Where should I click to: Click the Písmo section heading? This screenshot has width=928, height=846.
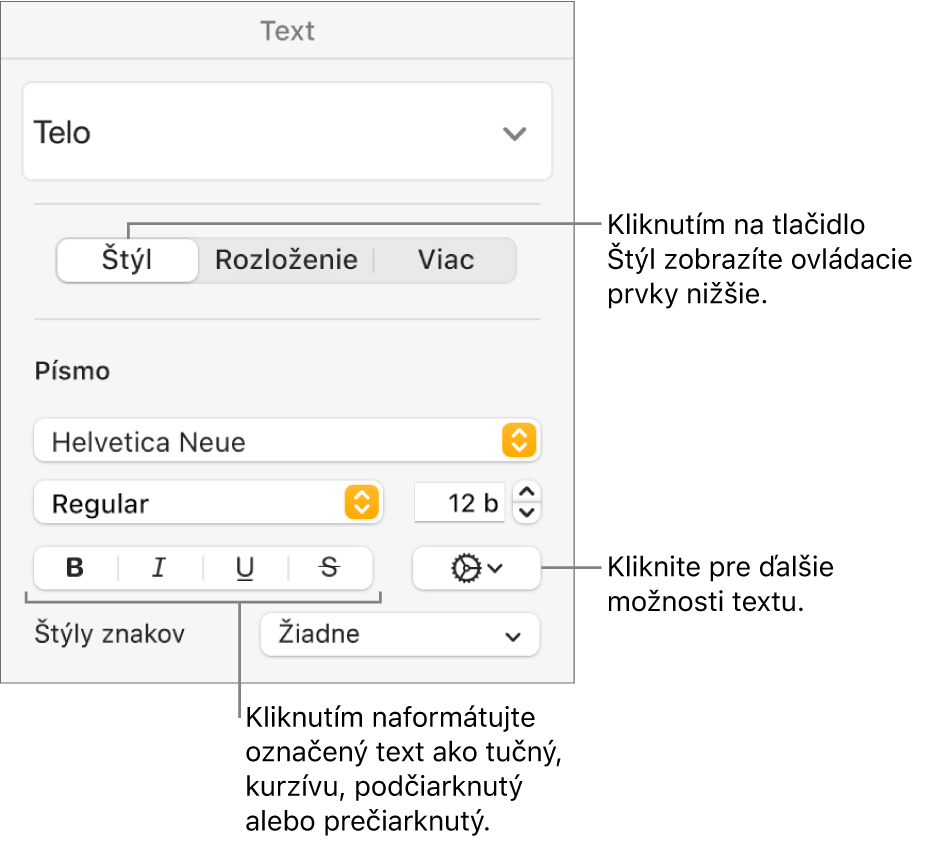coord(72,371)
